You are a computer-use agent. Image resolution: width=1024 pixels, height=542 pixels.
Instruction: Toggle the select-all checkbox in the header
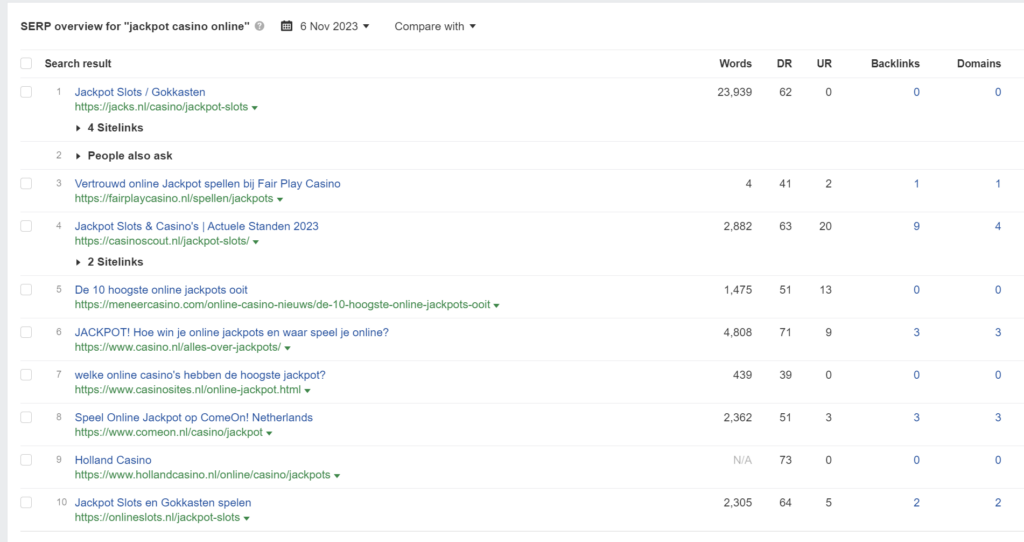tap(26, 63)
